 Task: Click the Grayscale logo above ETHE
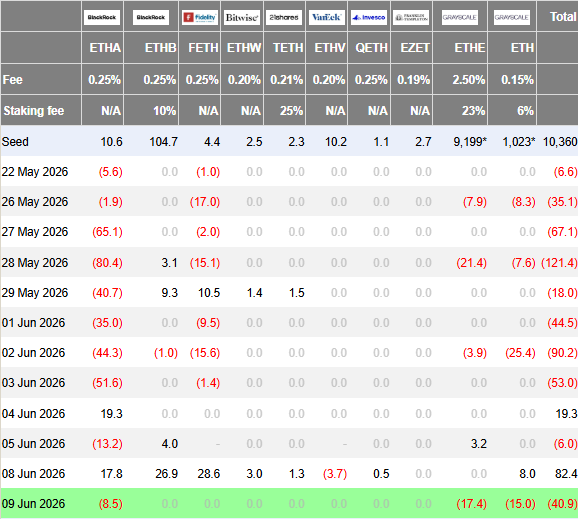(x=460, y=17)
